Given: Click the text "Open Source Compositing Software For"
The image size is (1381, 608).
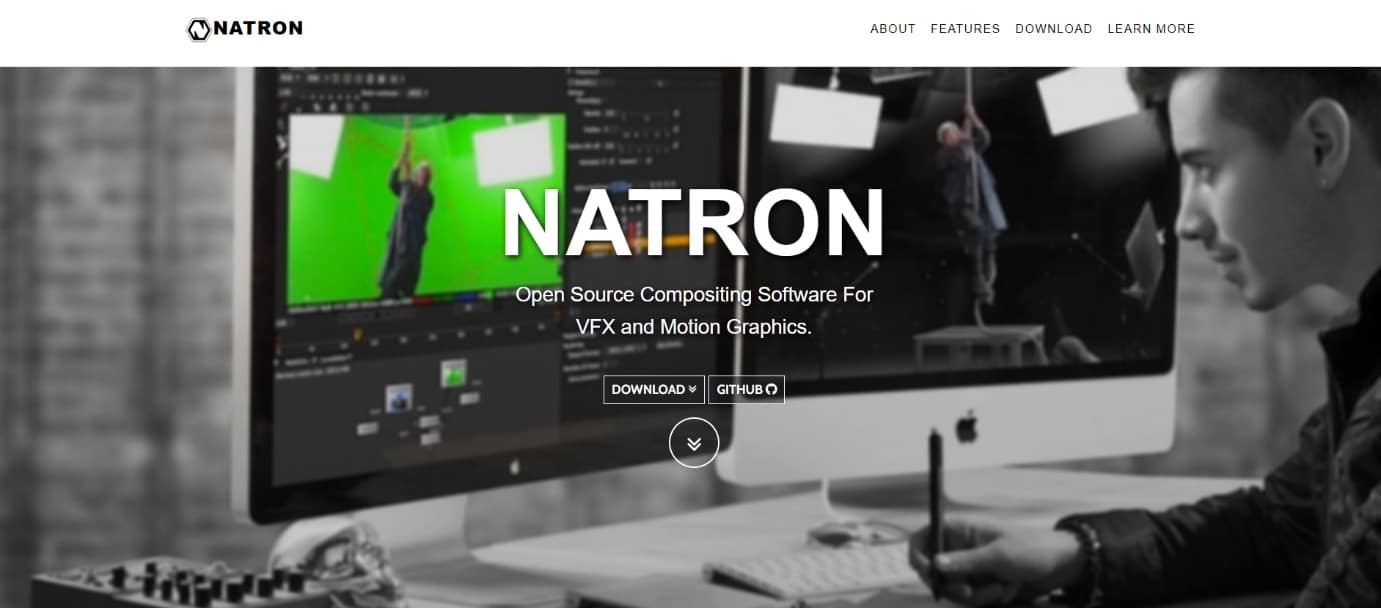Looking at the screenshot, I should (694, 295).
